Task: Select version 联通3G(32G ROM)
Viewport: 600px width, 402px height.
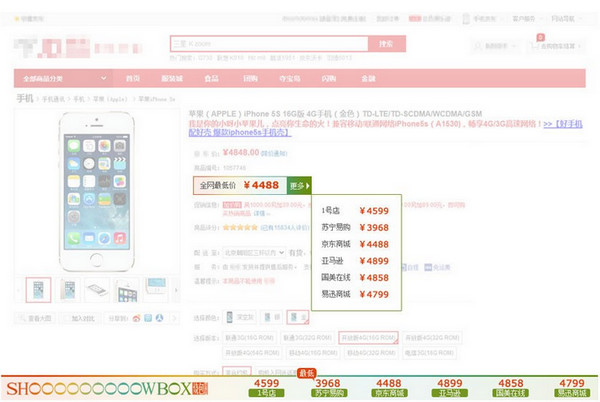Action: coord(307,338)
